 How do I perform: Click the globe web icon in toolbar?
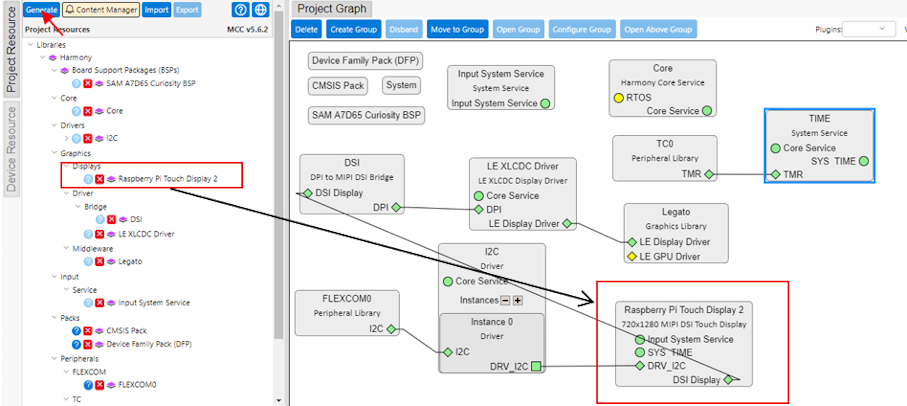point(261,10)
